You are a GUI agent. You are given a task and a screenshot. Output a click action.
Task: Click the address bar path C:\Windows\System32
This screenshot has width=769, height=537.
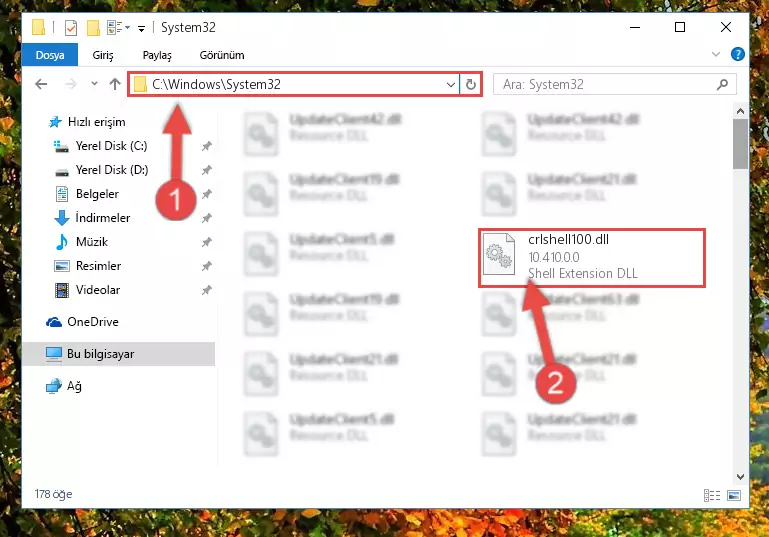tap(216, 84)
